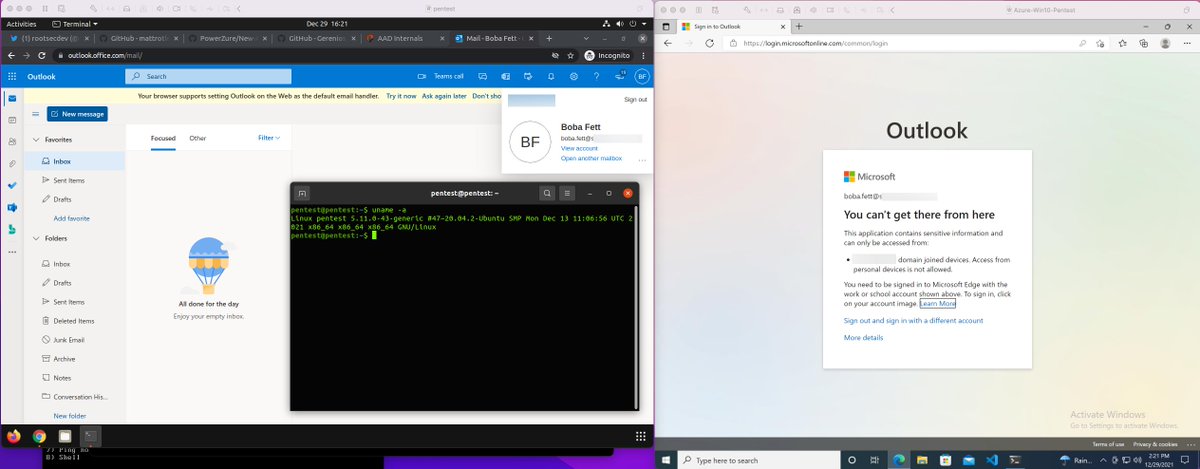Screen dimensions: 1200x469
Task: Open Edge profile icon
Action: tap(1167, 43)
